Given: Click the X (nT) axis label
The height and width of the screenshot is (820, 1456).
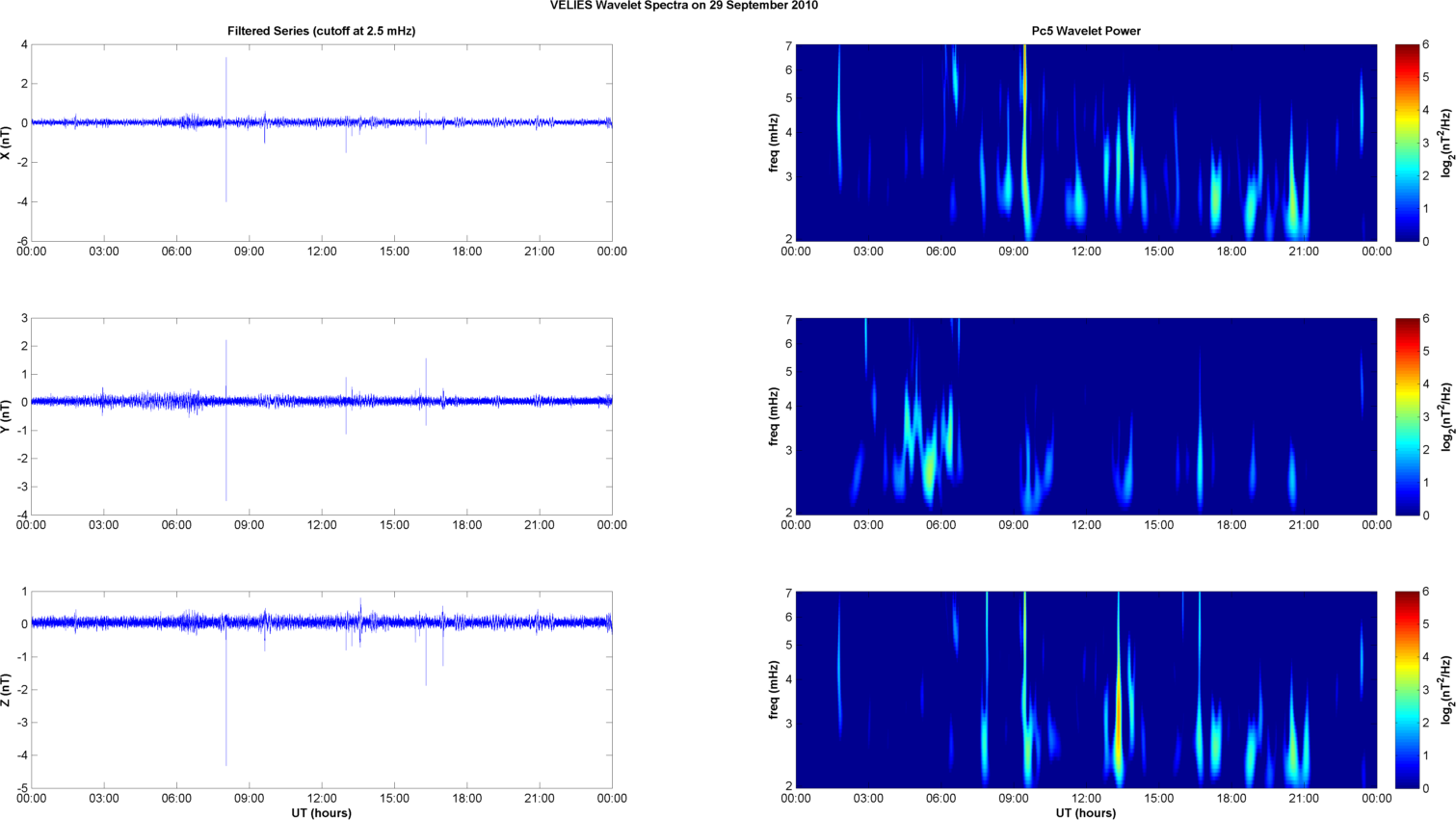Looking at the screenshot, I should point(6,143).
